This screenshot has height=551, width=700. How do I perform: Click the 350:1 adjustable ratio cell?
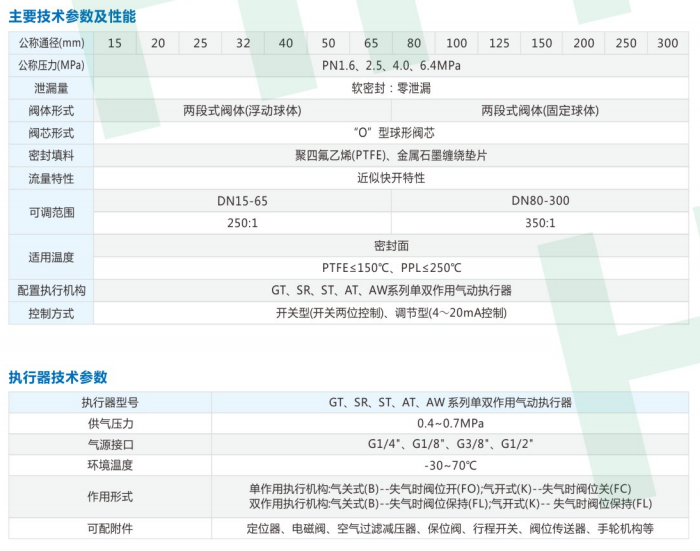pos(539,222)
